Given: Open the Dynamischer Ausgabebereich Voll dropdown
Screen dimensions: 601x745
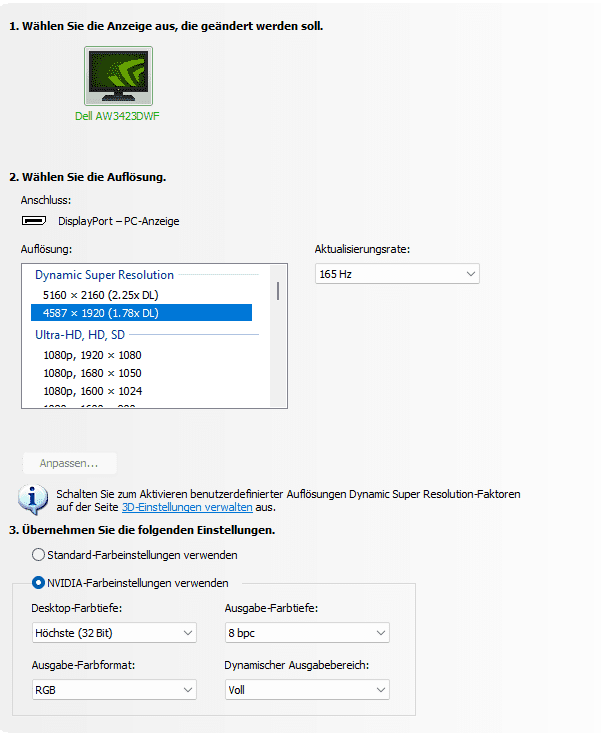Looking at the screenshot, I should [x=307, y=690].
